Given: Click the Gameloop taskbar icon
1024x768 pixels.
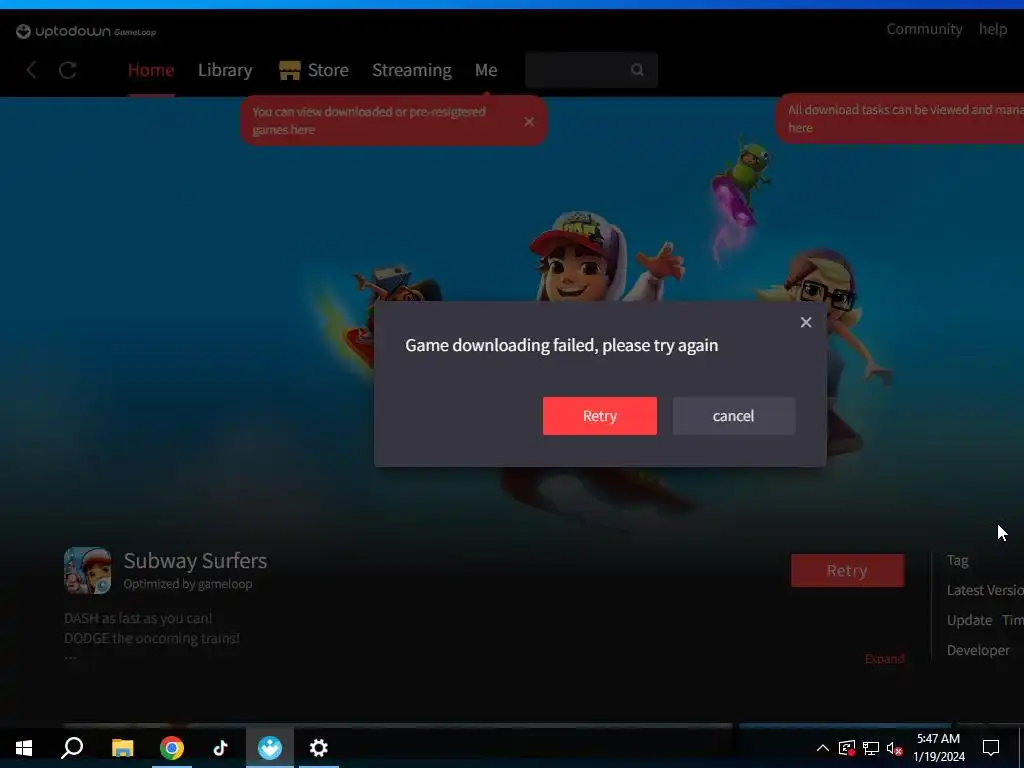Looking at the screenshot, I should (270, 748).
